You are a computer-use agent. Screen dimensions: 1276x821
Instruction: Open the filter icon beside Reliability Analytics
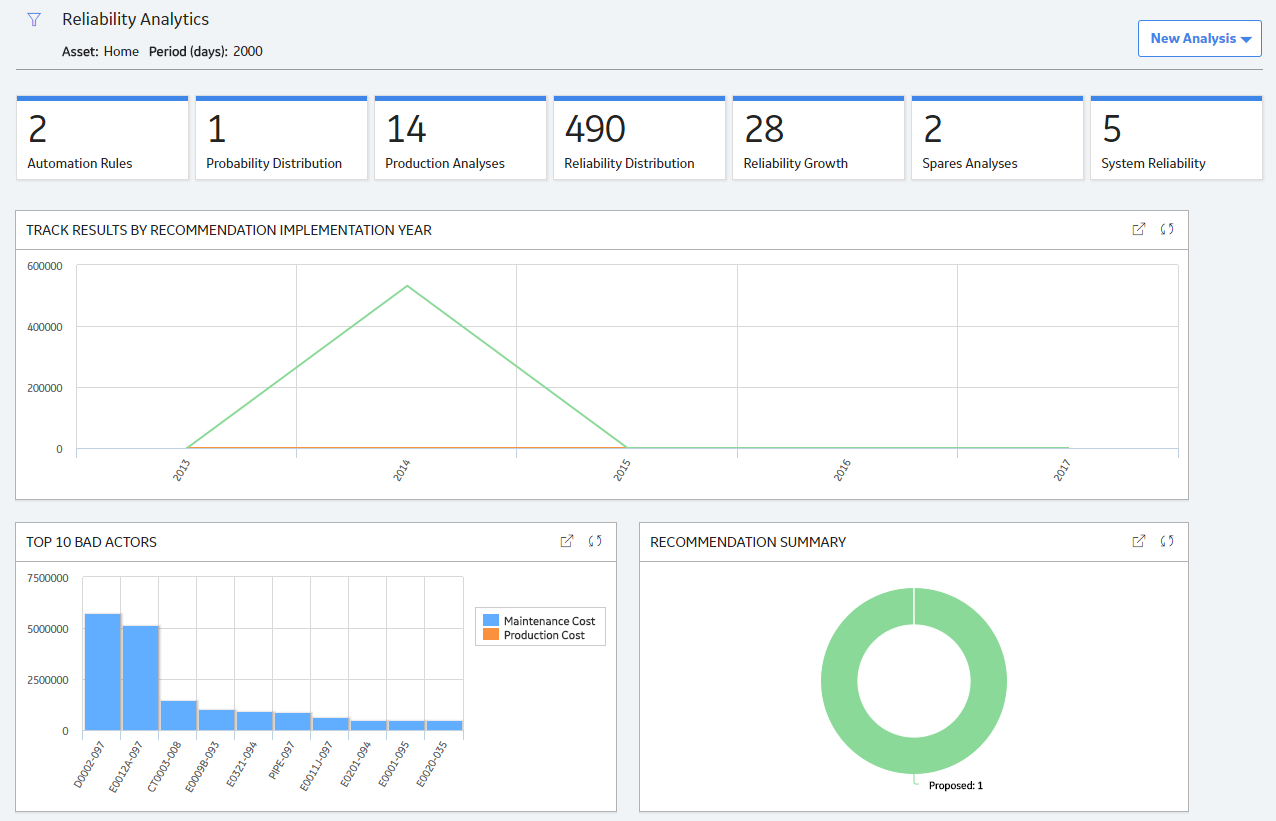(34, 20)
